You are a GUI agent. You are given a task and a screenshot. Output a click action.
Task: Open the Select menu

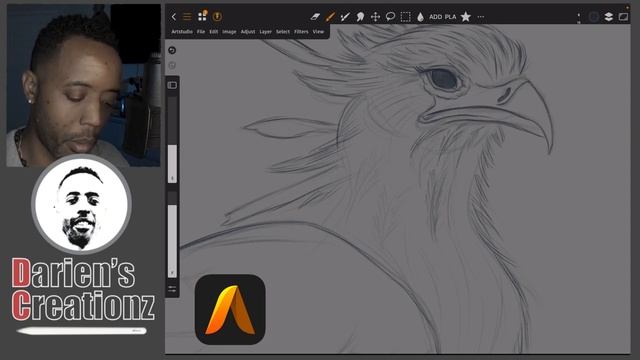tap(283, 31)
